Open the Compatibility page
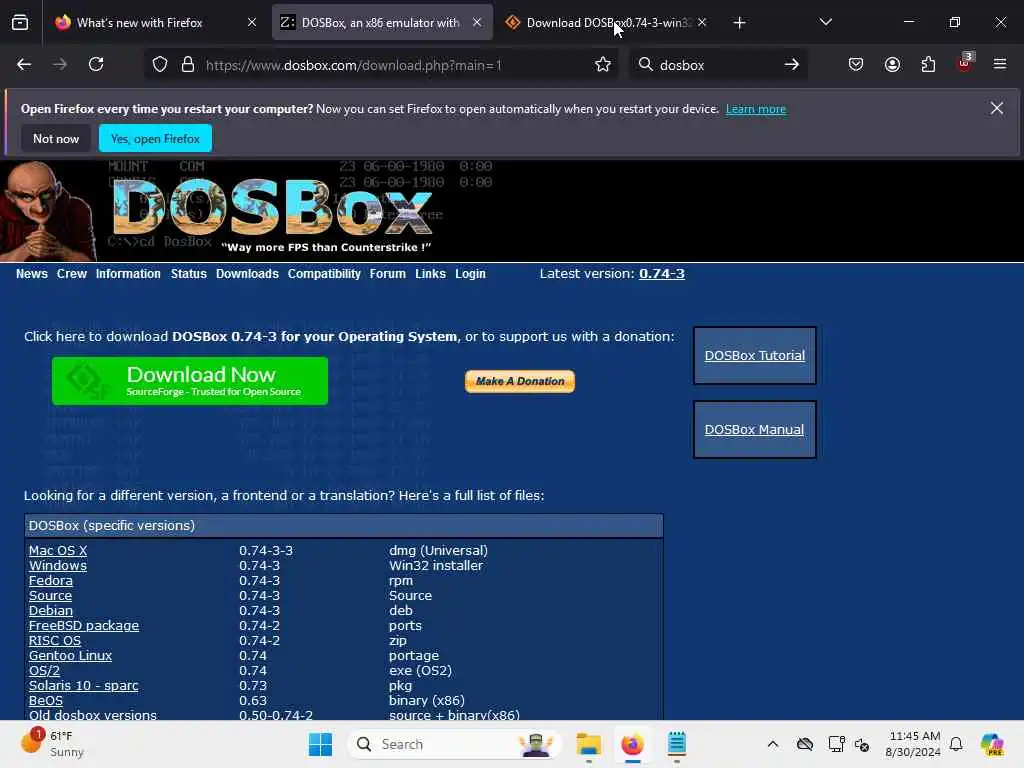 tap(324, 274)
